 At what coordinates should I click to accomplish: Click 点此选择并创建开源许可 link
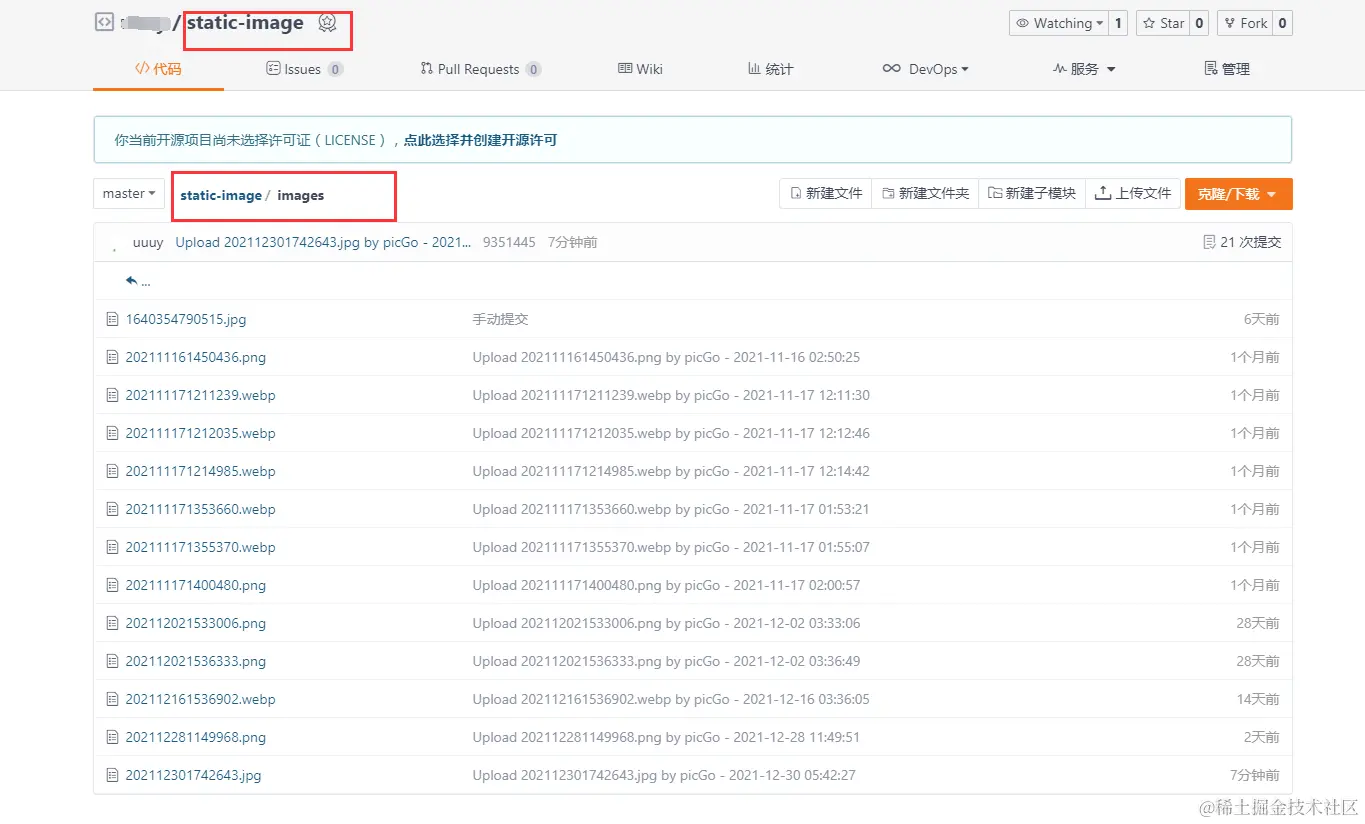(x=480, y=140)
